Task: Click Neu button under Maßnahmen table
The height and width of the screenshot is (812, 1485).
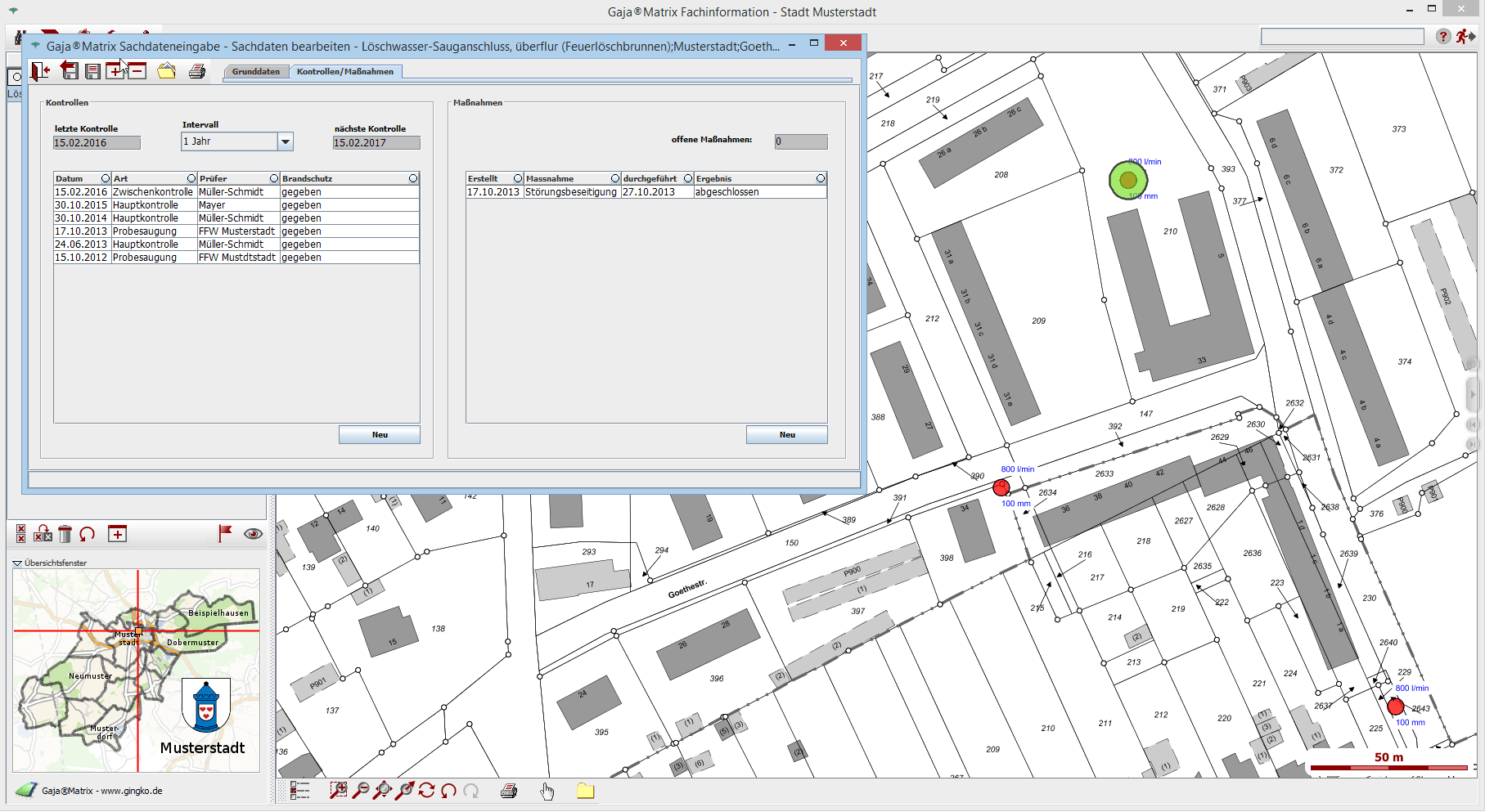Action: pos(786,435)
